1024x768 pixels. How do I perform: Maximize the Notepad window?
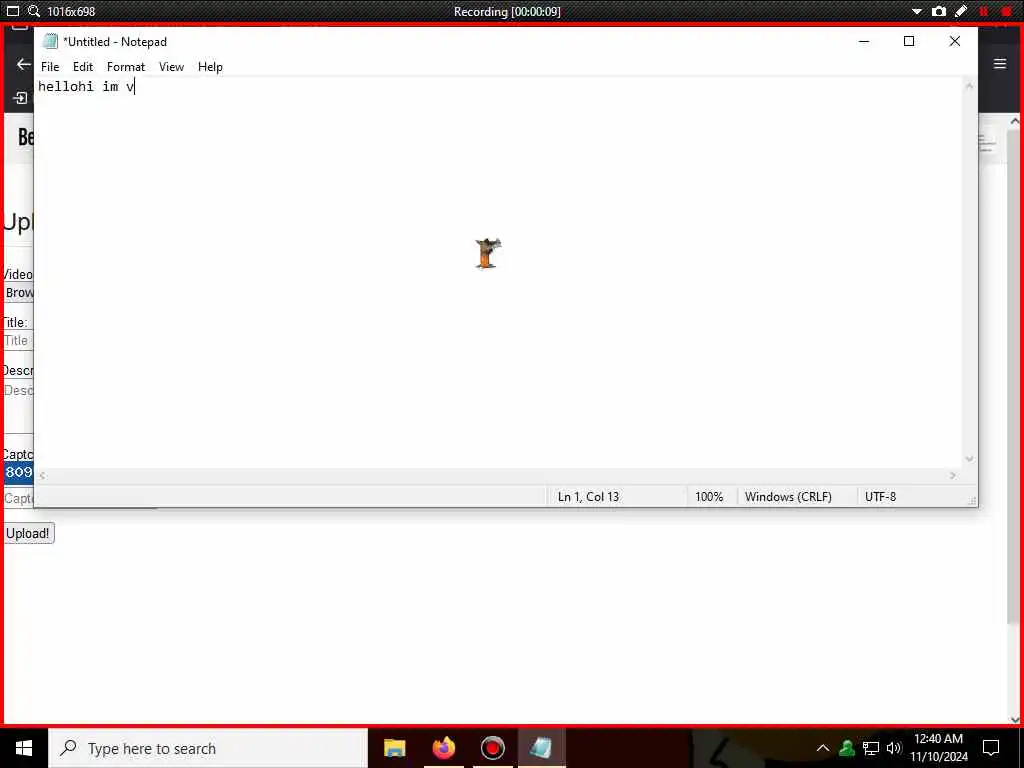coord(908,41)
